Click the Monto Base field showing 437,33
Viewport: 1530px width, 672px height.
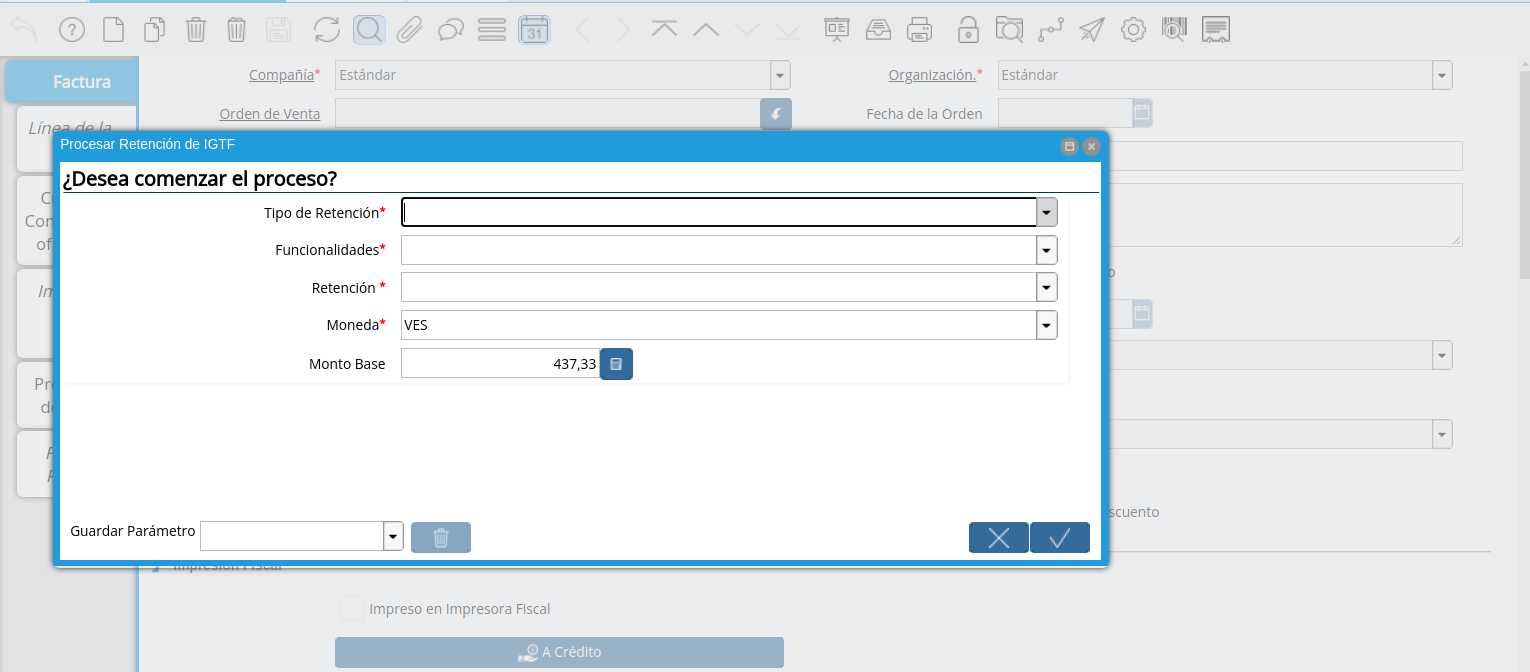click(x=500, y=364)
